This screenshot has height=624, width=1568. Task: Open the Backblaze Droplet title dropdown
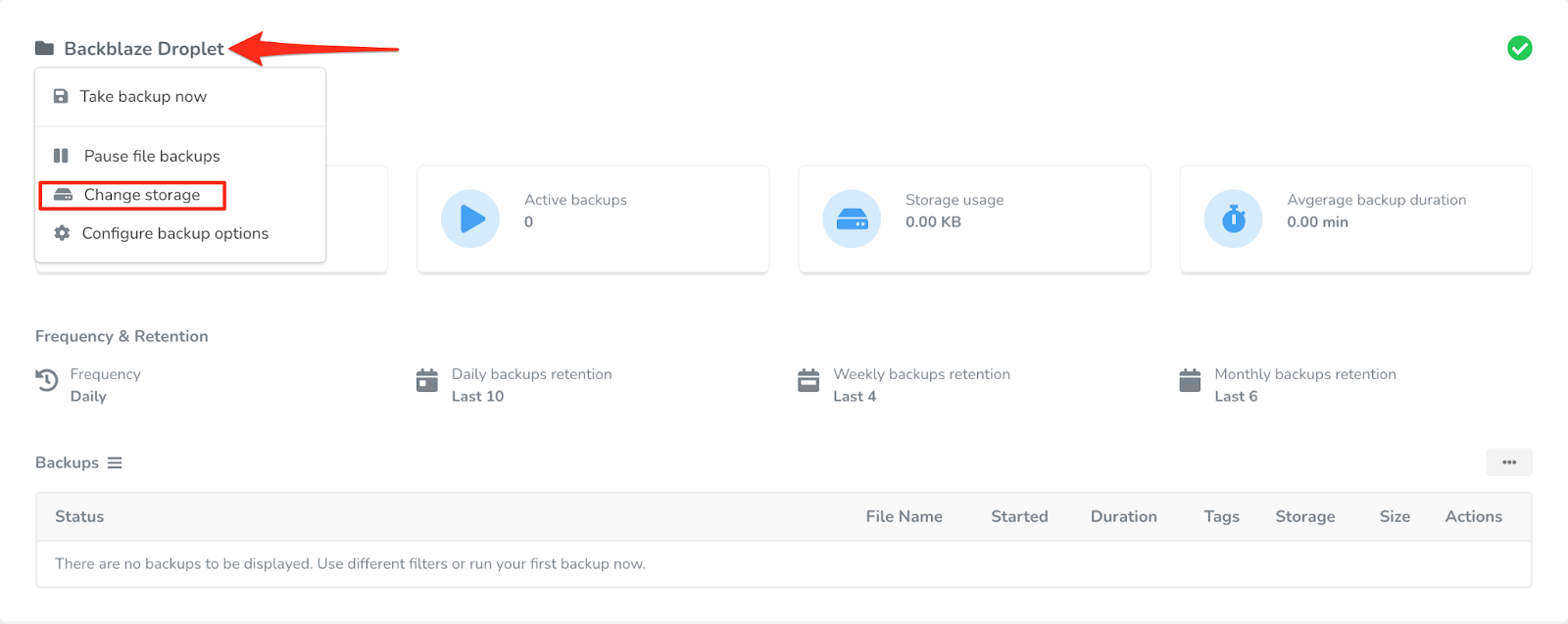coord(144,48)
